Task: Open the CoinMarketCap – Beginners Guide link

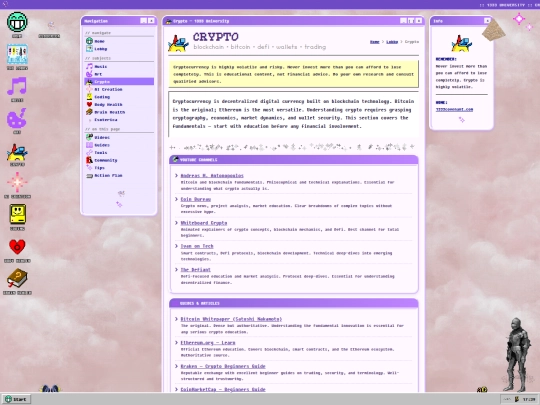Action: pos(223,390)
